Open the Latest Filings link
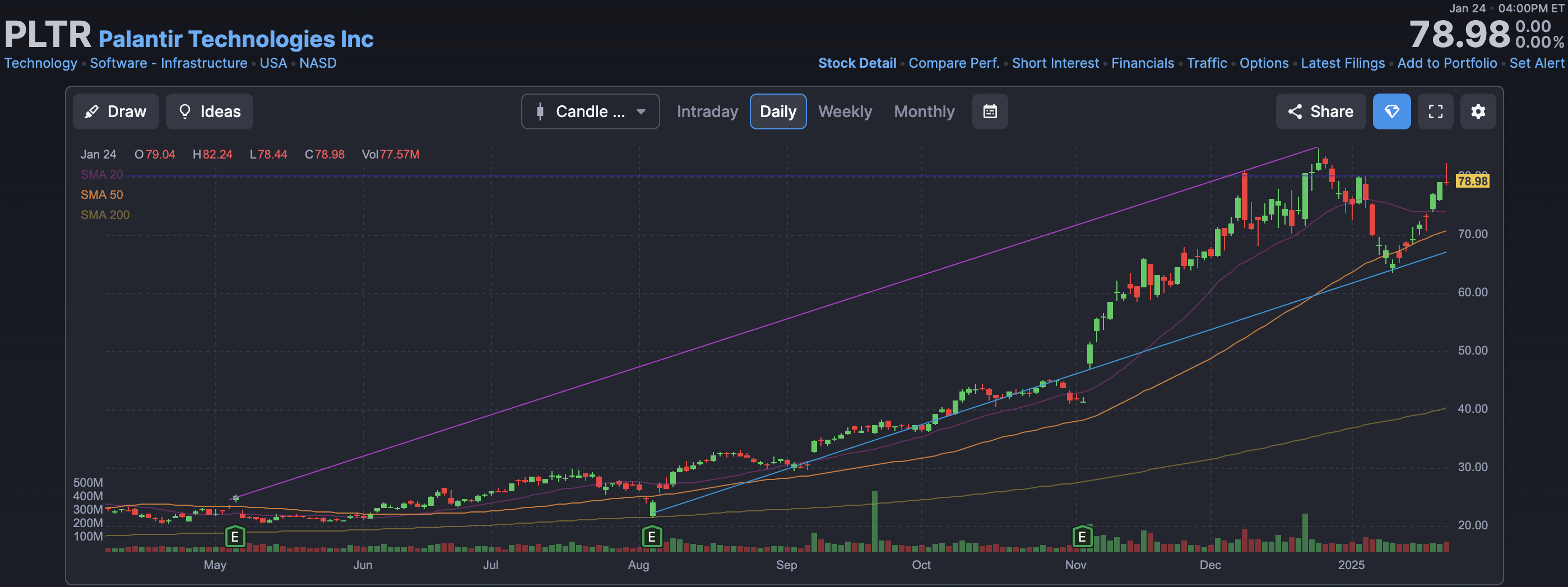This screenshot has width=1568, height=587. click(x=1343, y=63)
